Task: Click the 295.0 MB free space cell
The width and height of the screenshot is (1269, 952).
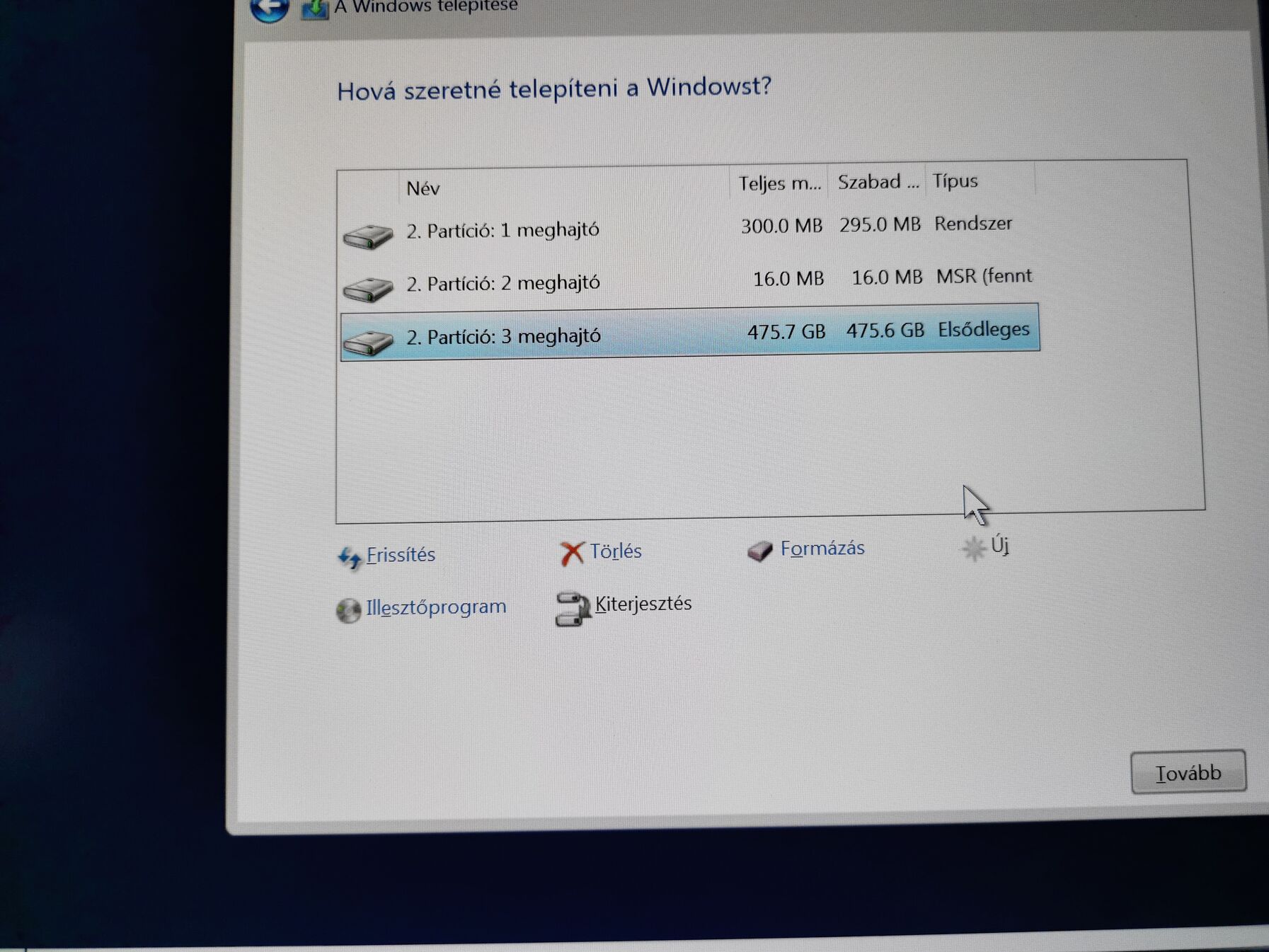Action: point(880,225)
